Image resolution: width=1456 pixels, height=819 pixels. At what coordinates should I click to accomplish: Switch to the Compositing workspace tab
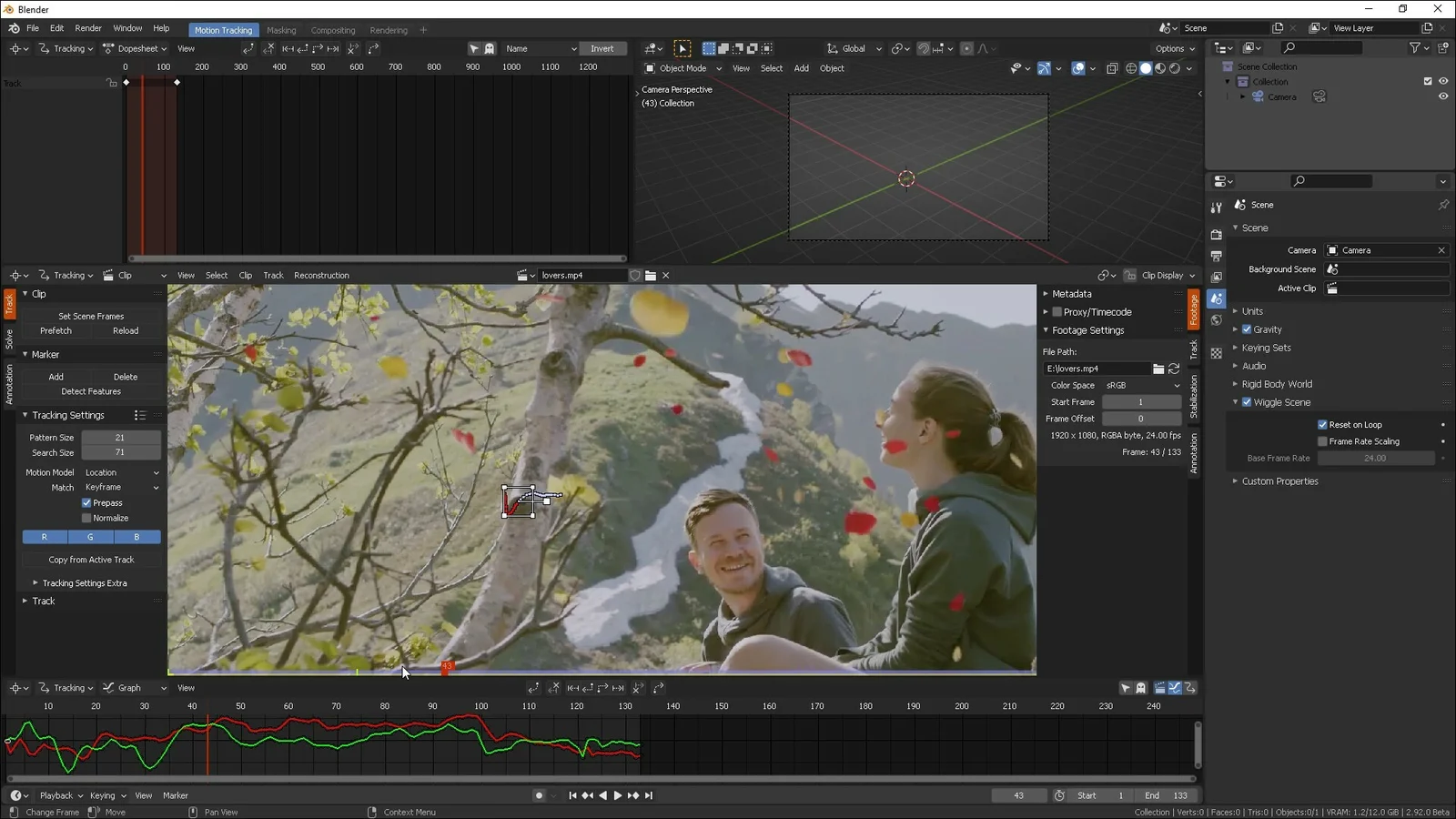click(x=333, y=30)
